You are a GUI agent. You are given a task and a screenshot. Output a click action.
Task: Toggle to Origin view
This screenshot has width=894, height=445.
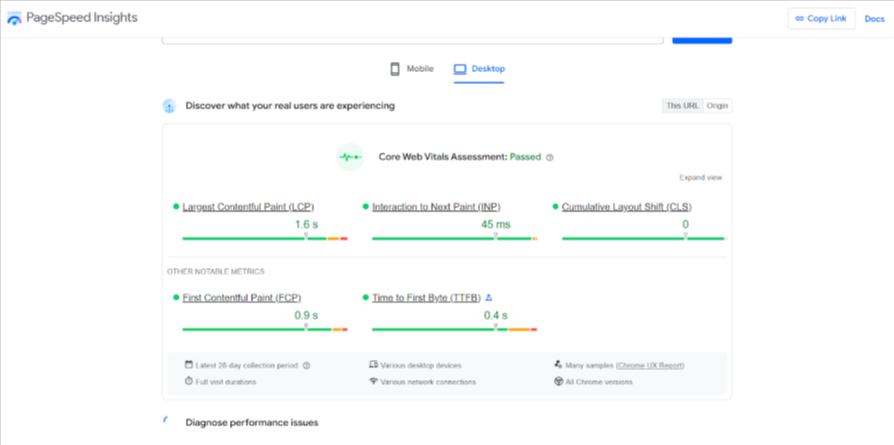[x=717, y=106]
